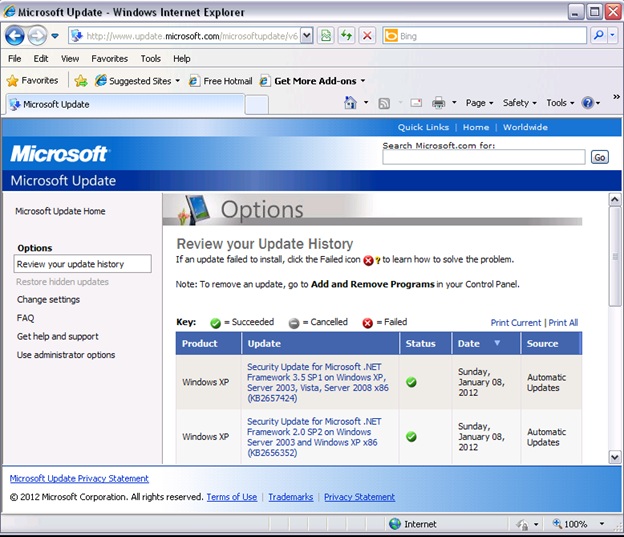Click Change settings in sidebar
The height and width of the screenshot is (537, 624).
pyautogui.click(x=48, y=299)
